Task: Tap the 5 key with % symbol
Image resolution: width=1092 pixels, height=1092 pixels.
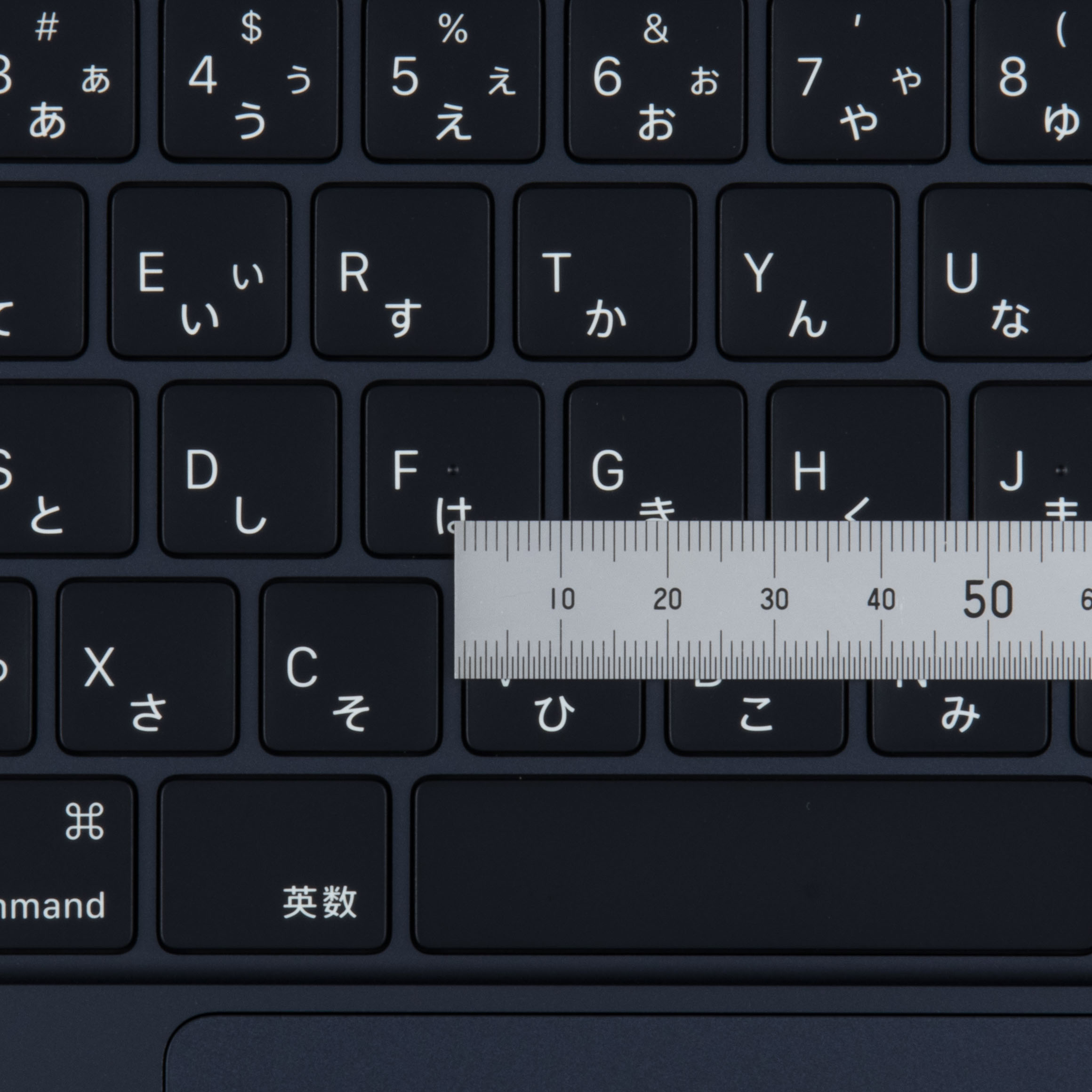Action: click(452, 79)
